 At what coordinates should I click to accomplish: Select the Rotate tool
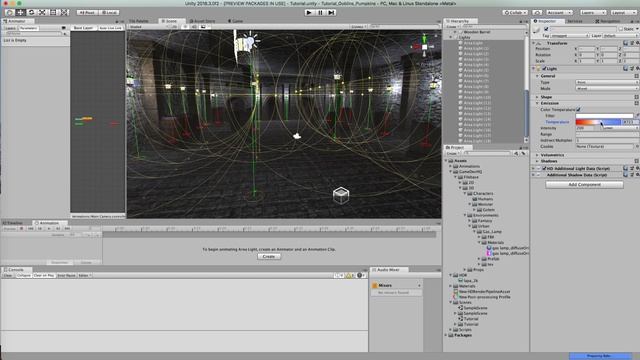pyautogui.click(x=31, y=13)
